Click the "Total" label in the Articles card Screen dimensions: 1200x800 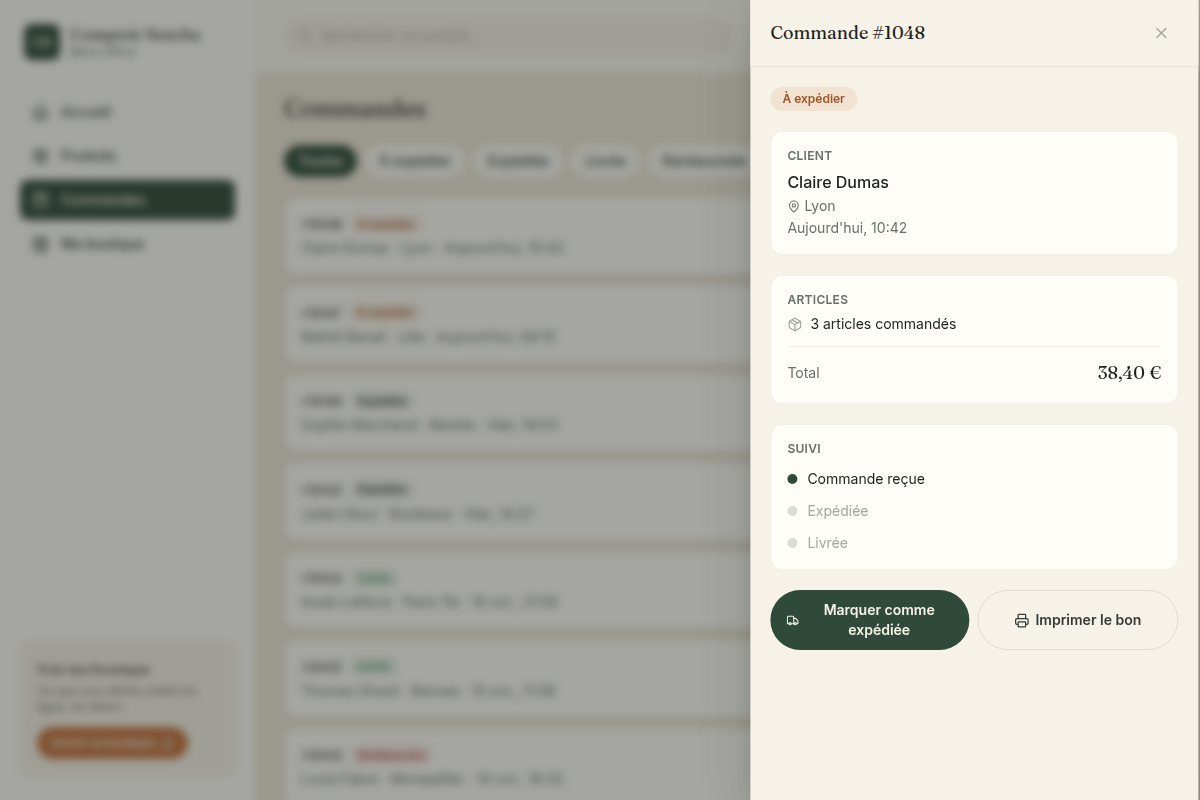pos(803,373)
